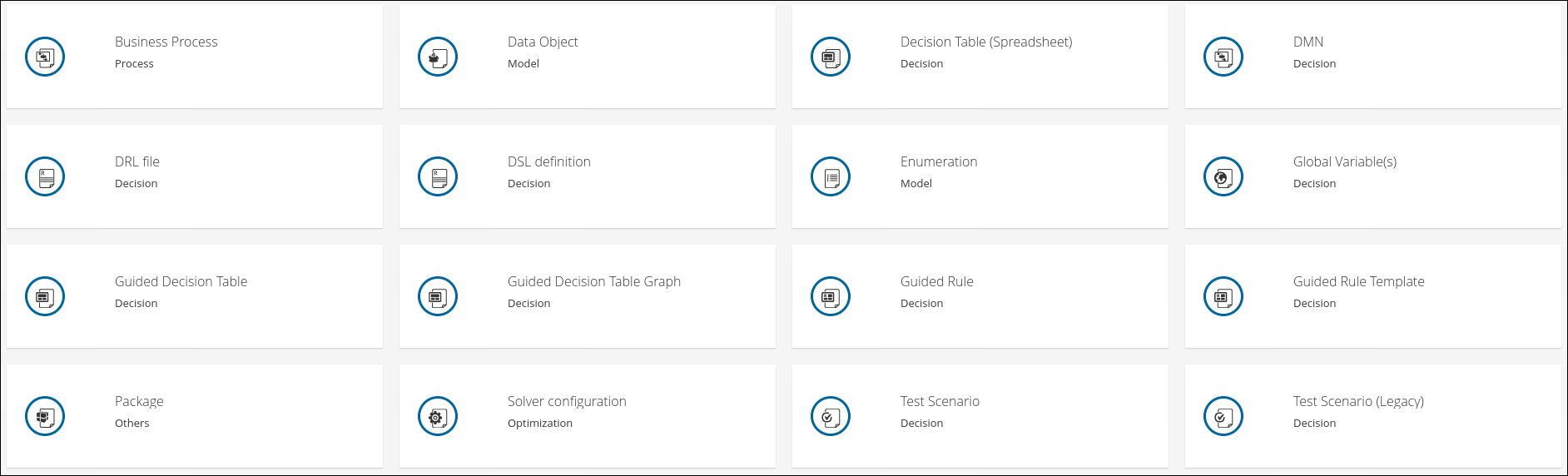
Task: Click the Test Scenario checkmark icon
Action: coord(831,416)
